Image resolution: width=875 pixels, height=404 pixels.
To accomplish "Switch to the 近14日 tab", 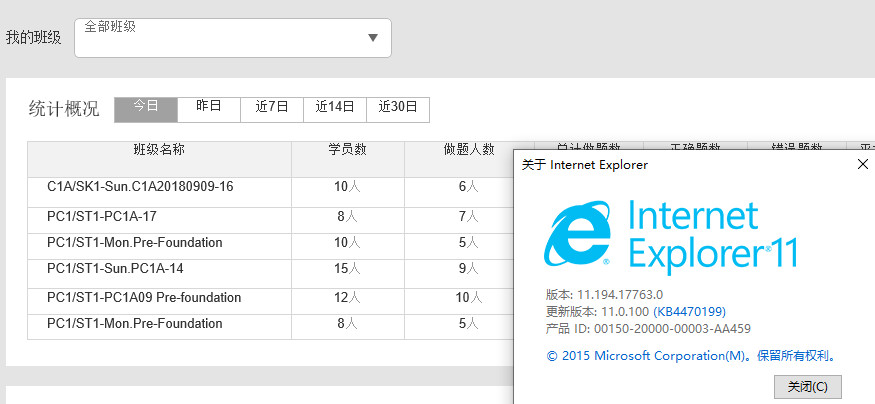I will click(x=335, y=109).
